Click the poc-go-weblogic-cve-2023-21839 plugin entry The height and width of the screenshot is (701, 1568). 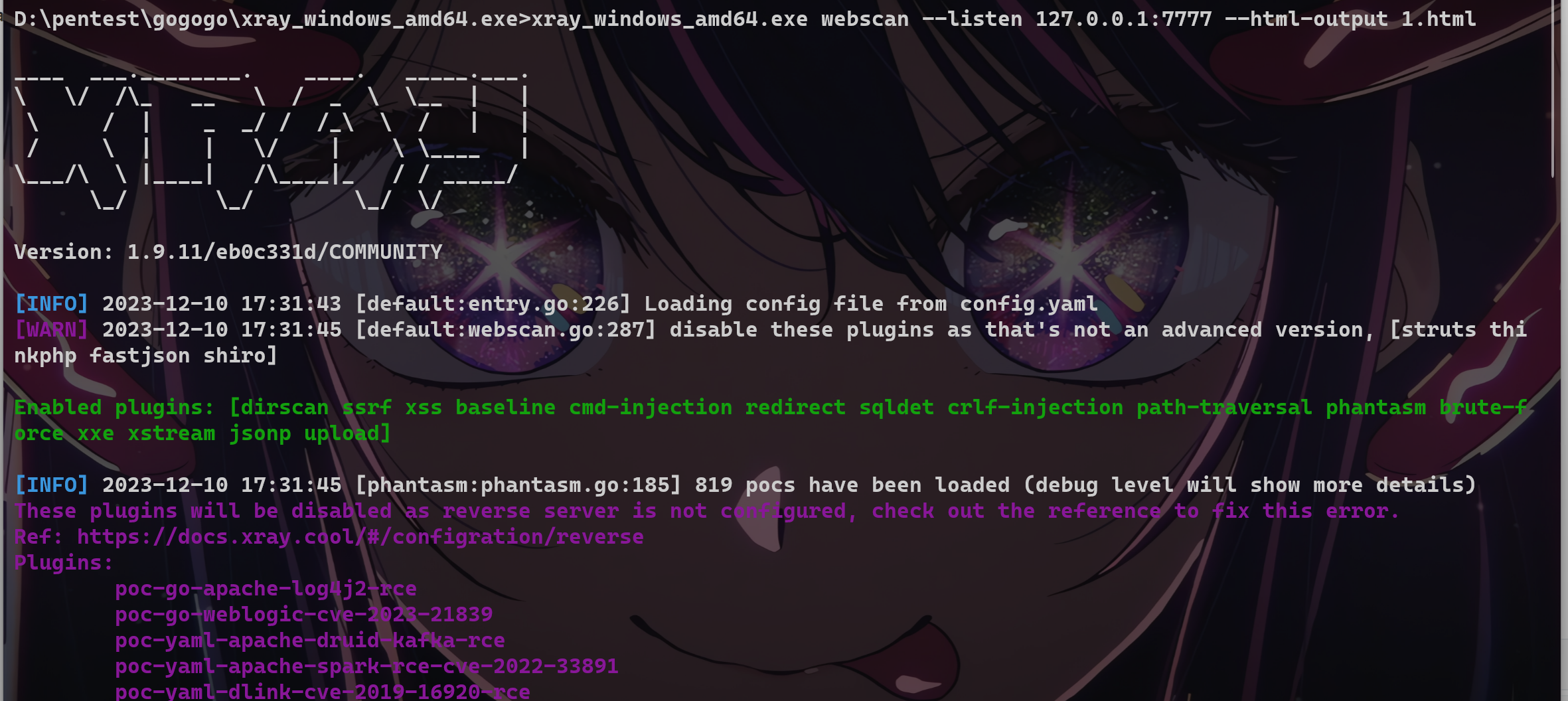point(303,614)
